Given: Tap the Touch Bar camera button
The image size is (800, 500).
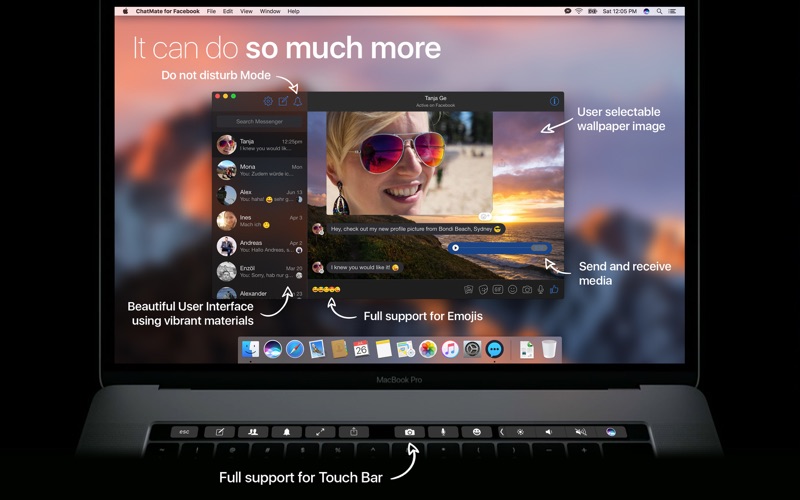Looking at the screenshot, I should click(x=410, y=432).
